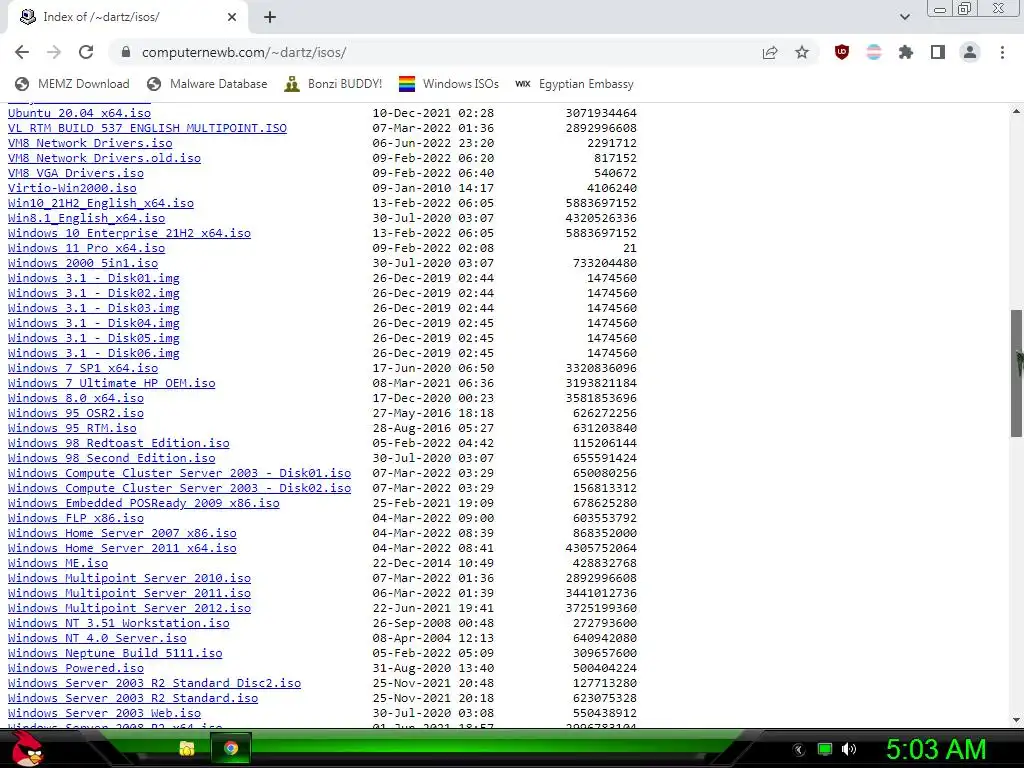
Task: Download Windows_FLP_x86.iso
Action: (x=76, y=519)
